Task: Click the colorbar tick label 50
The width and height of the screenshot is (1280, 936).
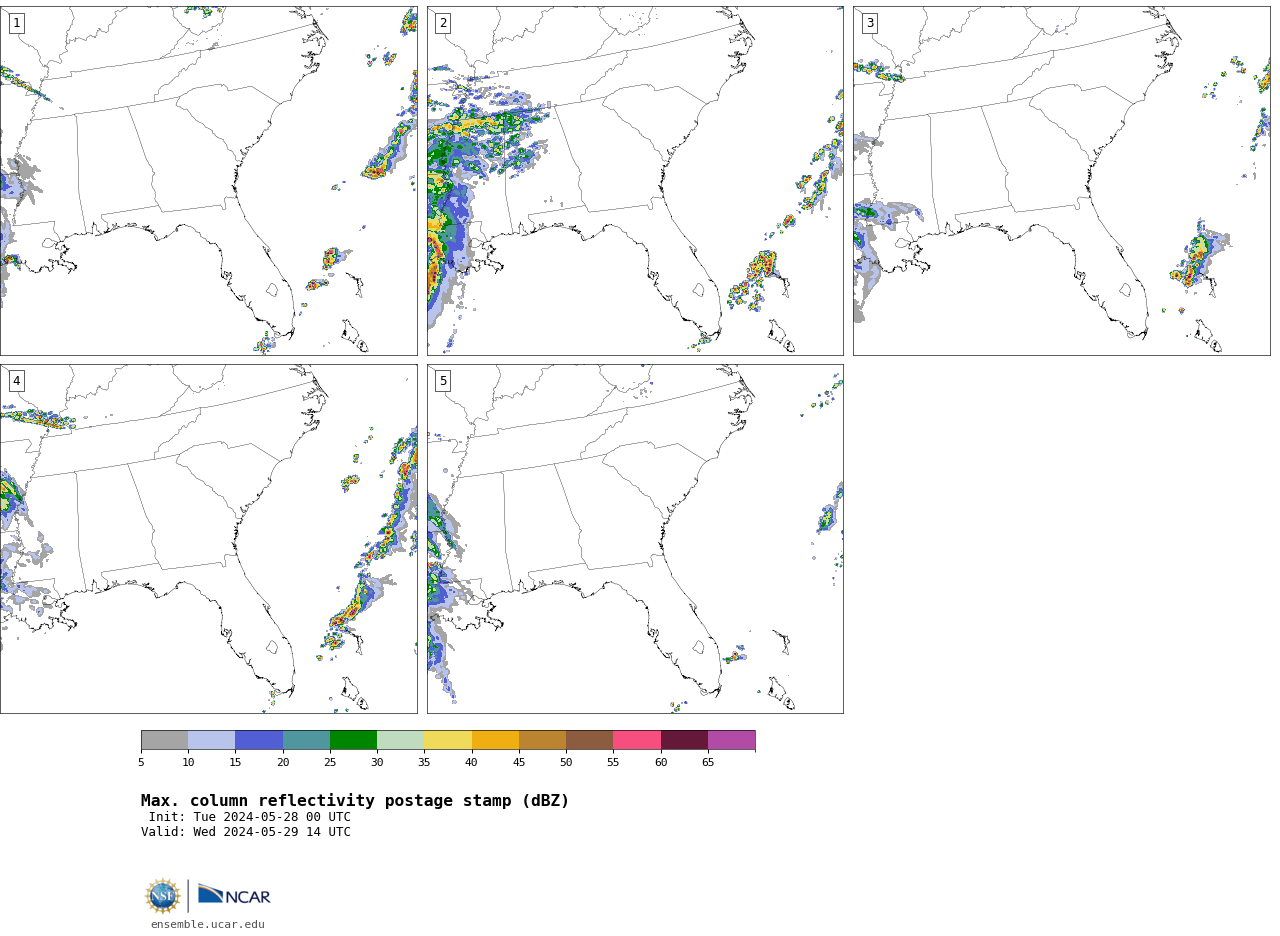Action: (x=566, y=763)
